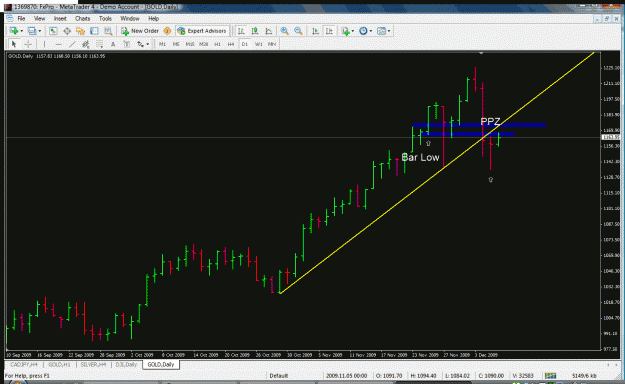Pick the vertical line drawing tool
The height and width of the screenshot is (384, 625).
[45, 44]
